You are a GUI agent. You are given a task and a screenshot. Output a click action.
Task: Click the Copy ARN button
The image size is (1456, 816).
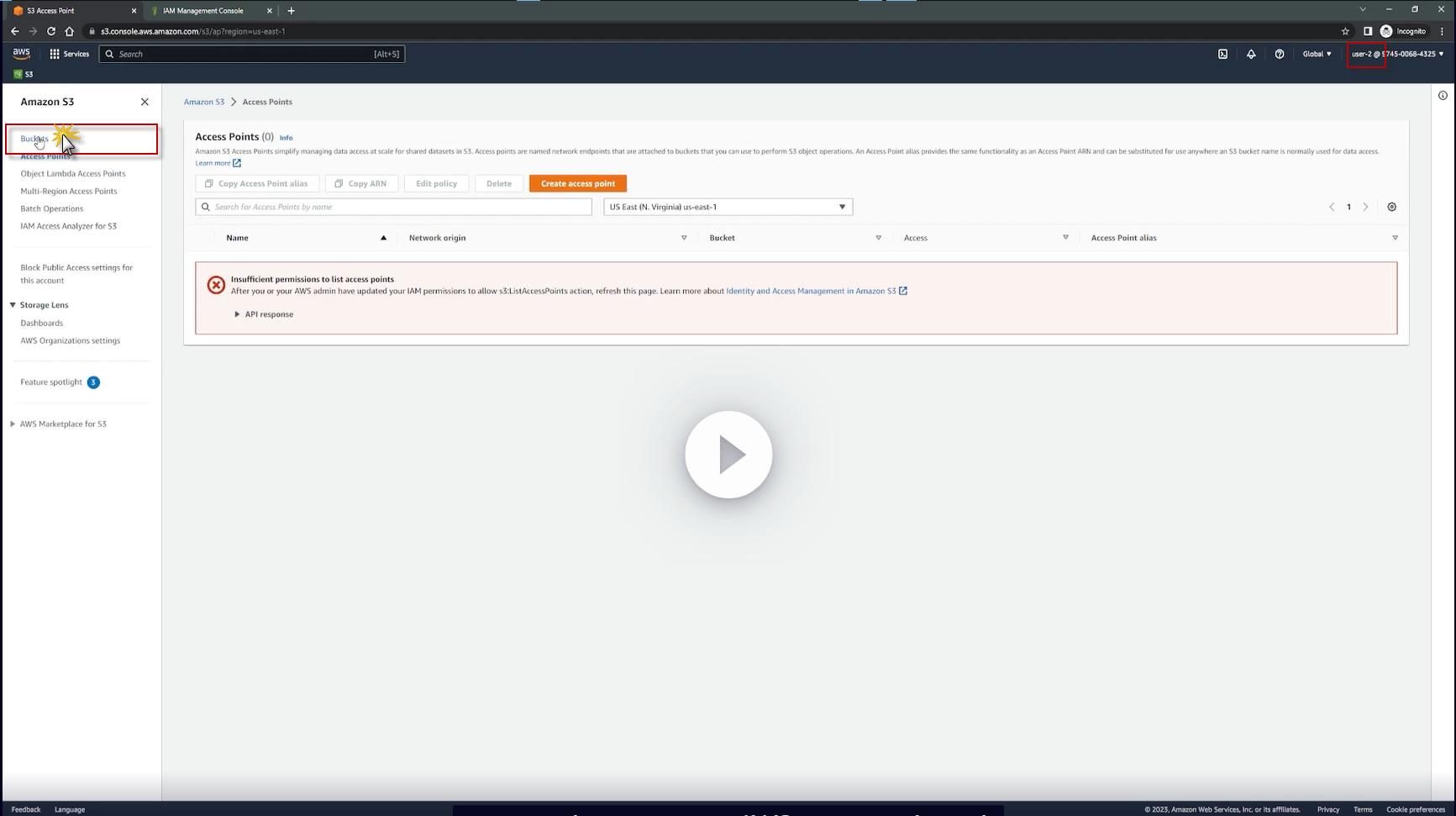[x=361, y=183]
